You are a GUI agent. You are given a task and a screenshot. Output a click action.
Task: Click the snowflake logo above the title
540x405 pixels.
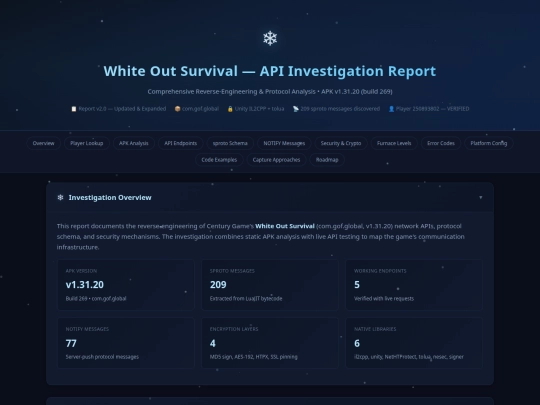click(270, 38)
